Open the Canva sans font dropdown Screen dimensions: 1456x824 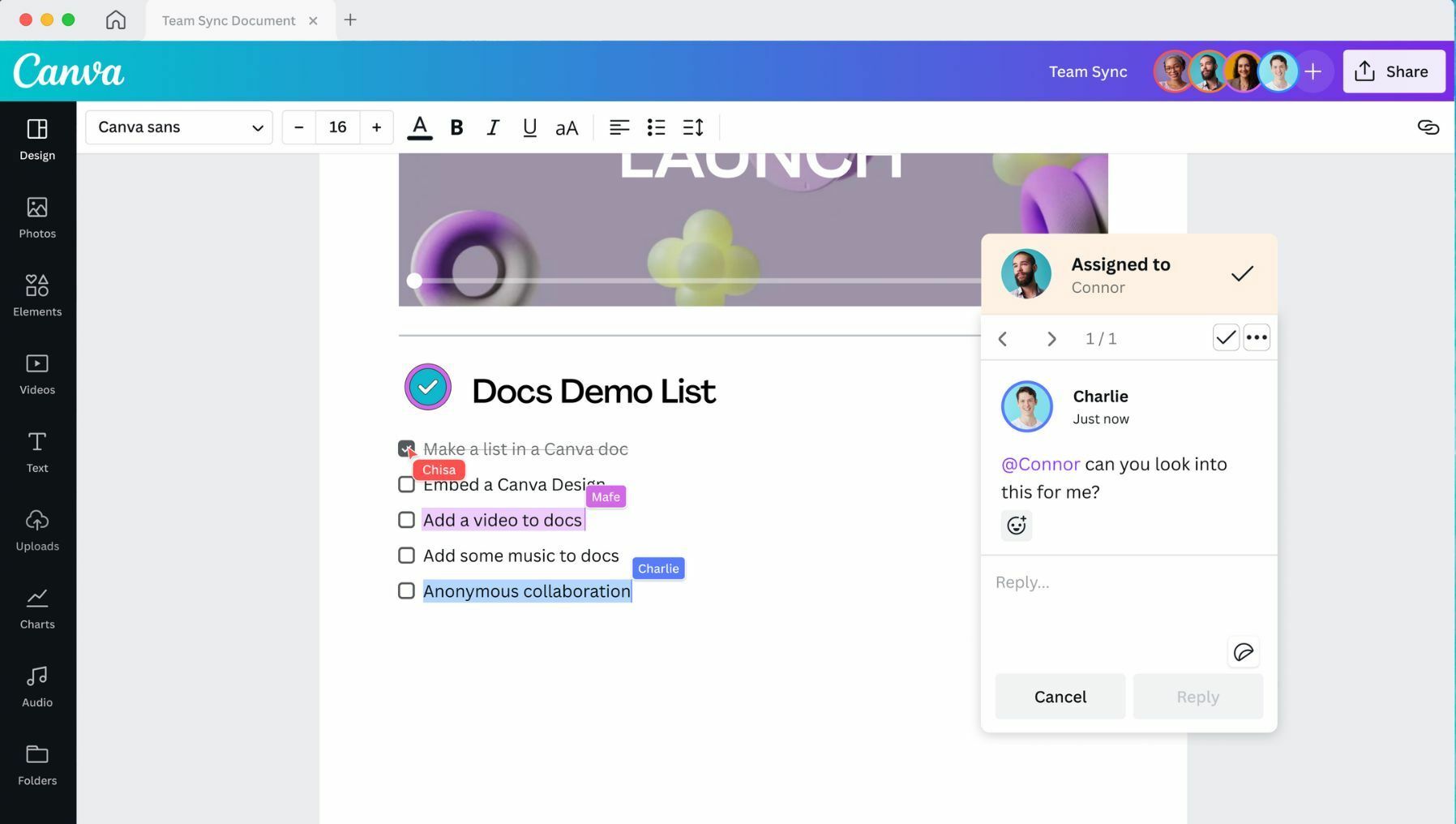178,127
